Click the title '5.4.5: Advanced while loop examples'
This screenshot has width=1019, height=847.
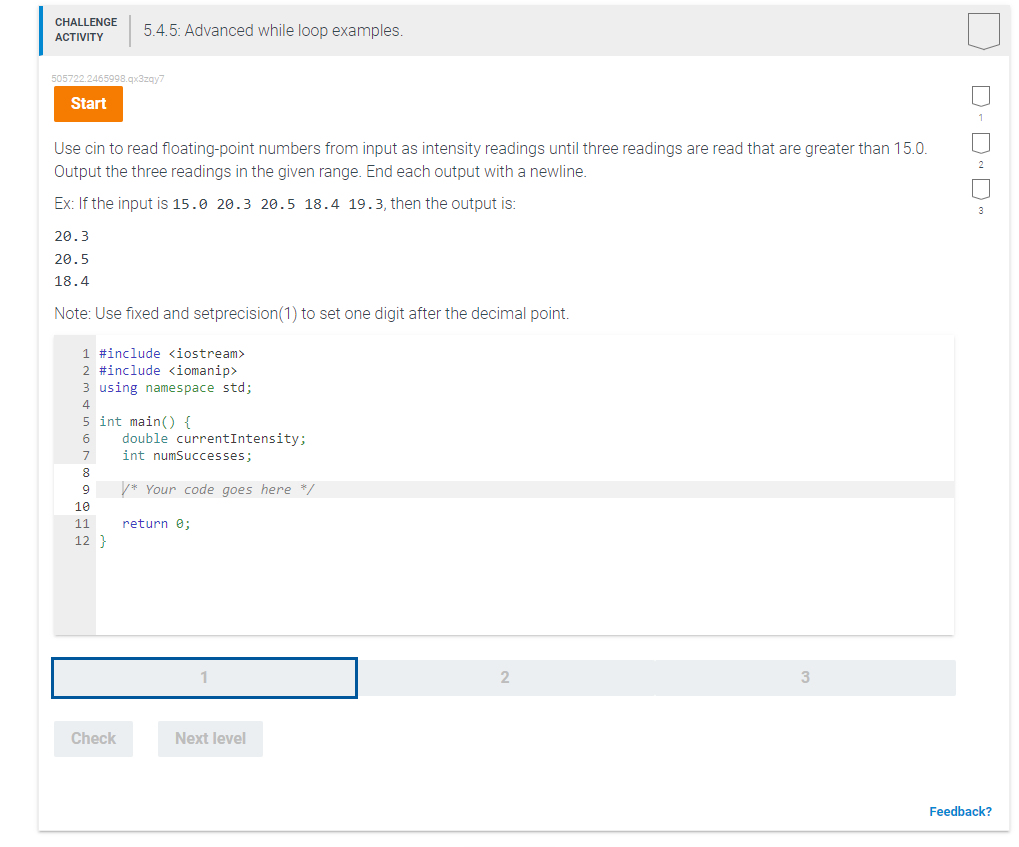click(x=271, y=30)
